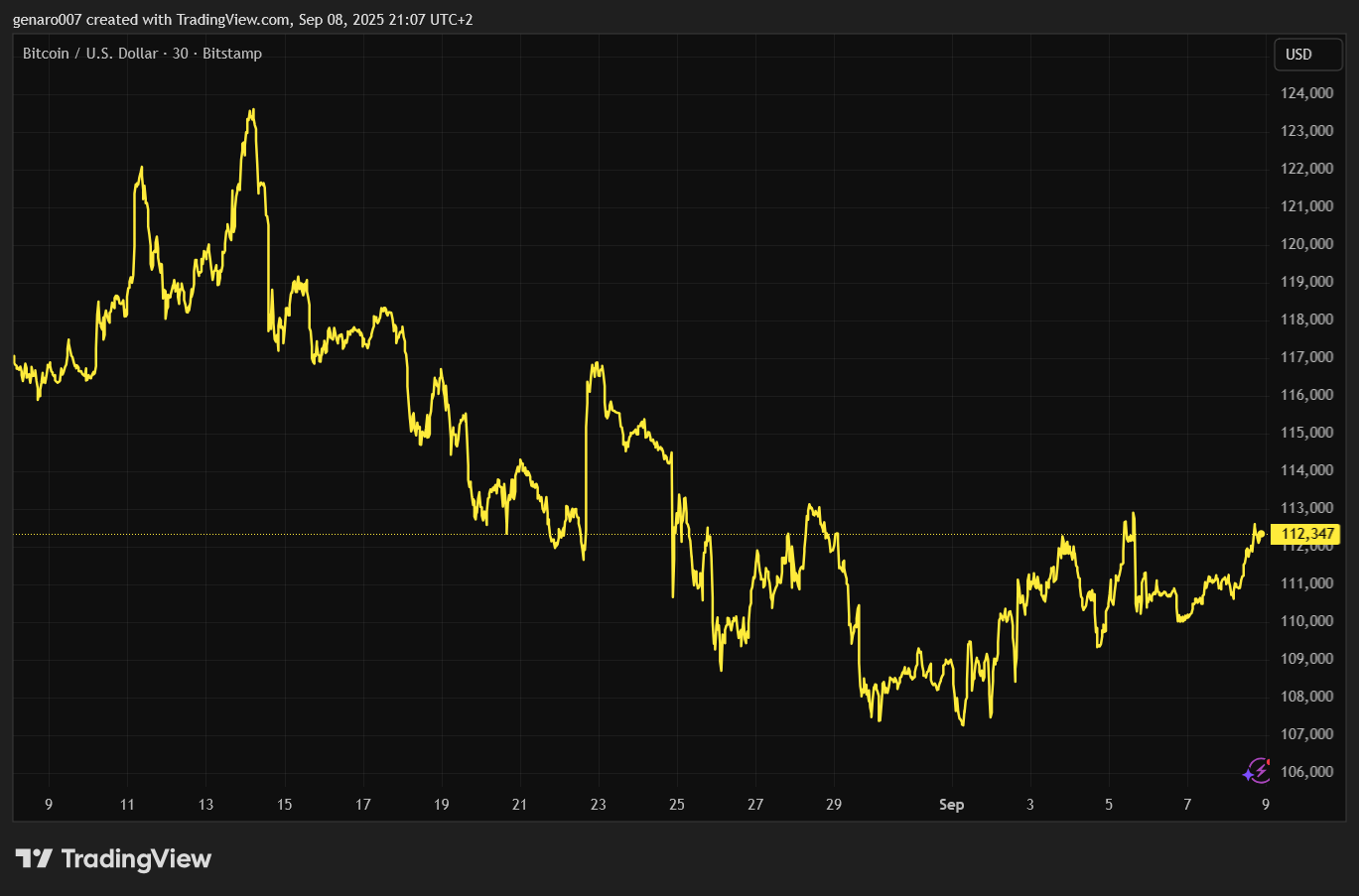Click the TradingView logo icon
Screen dimensions: 1359x896
[33, 858]
